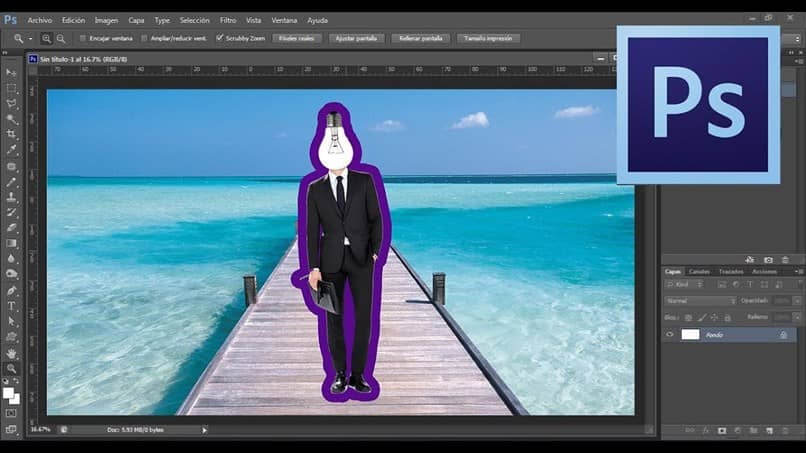Click the Ajustar pantalla button
The height and width of the screenshot is (453, 806).
click(x=356, y=39)
